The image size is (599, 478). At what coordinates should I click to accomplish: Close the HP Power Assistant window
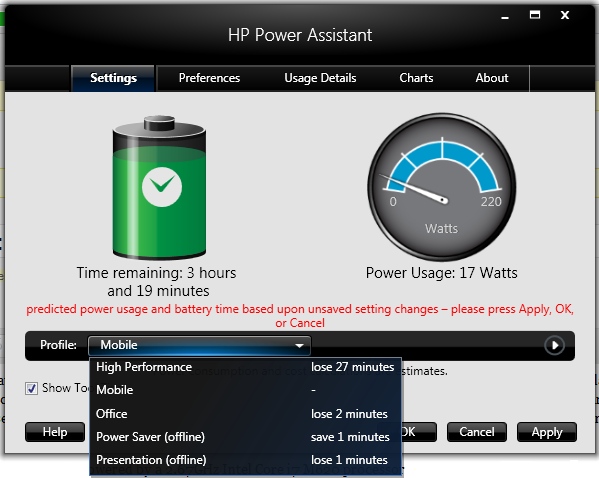[565, 15]
